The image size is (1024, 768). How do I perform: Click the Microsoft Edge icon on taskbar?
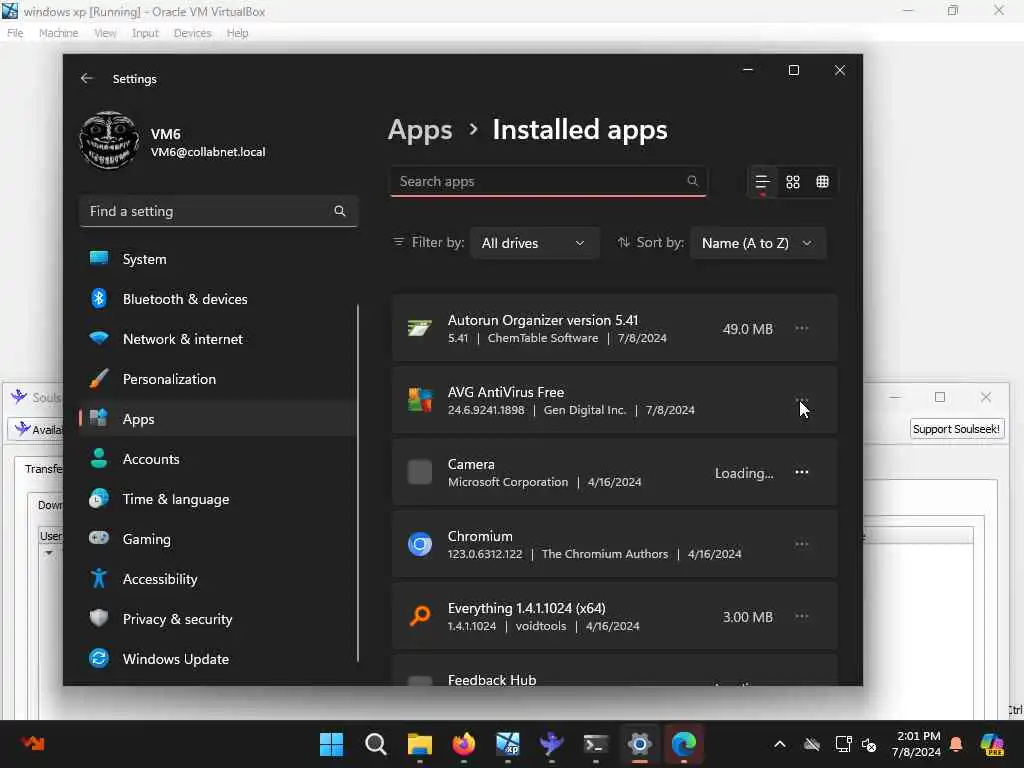[x=684, y=744]
